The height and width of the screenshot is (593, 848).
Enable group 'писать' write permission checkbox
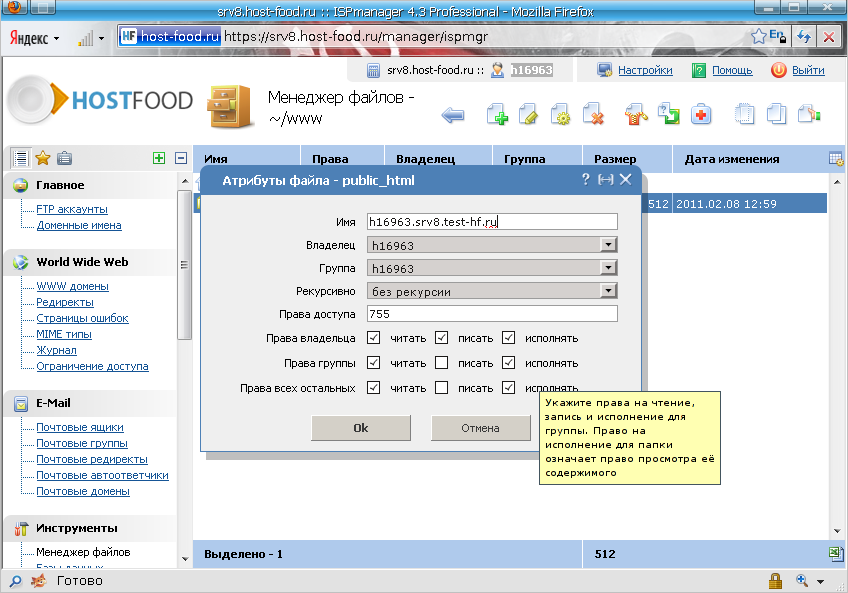441,363
